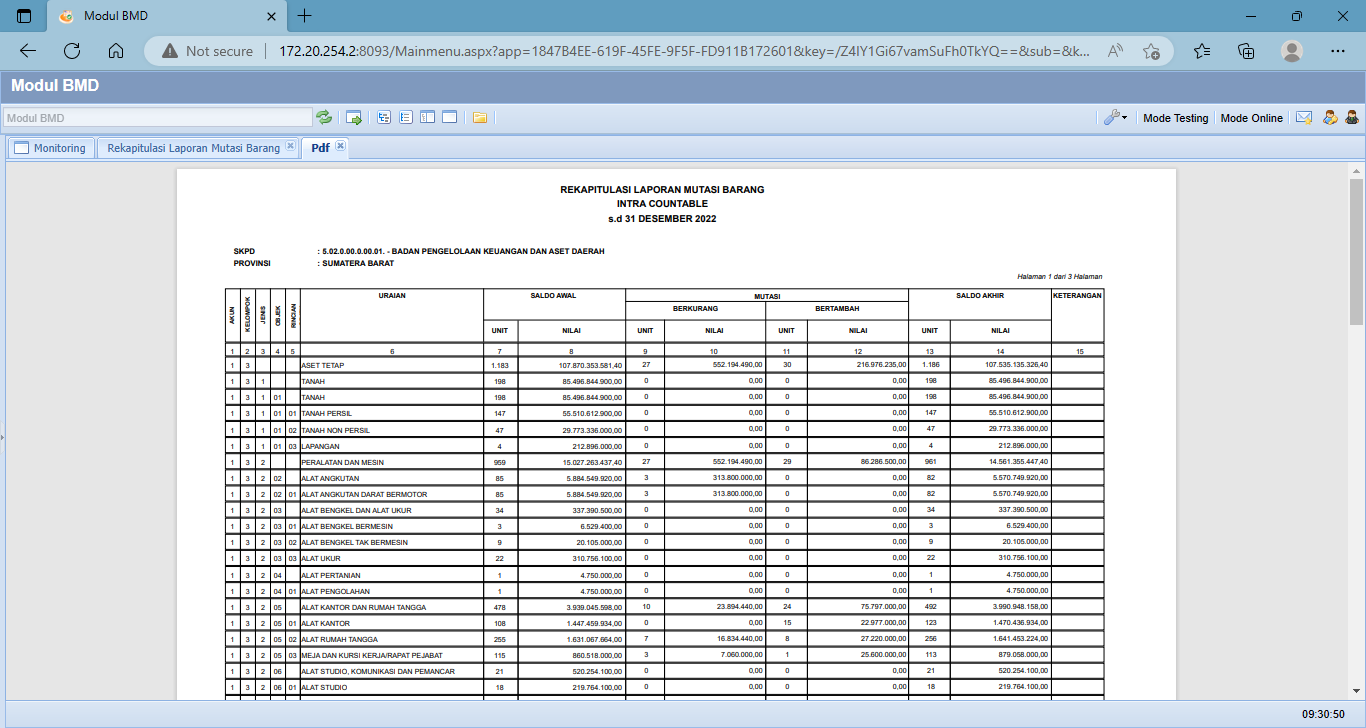The image size is (1366, 728).
Task: Add this page to favorites star icon
Action: point(1151,51)
